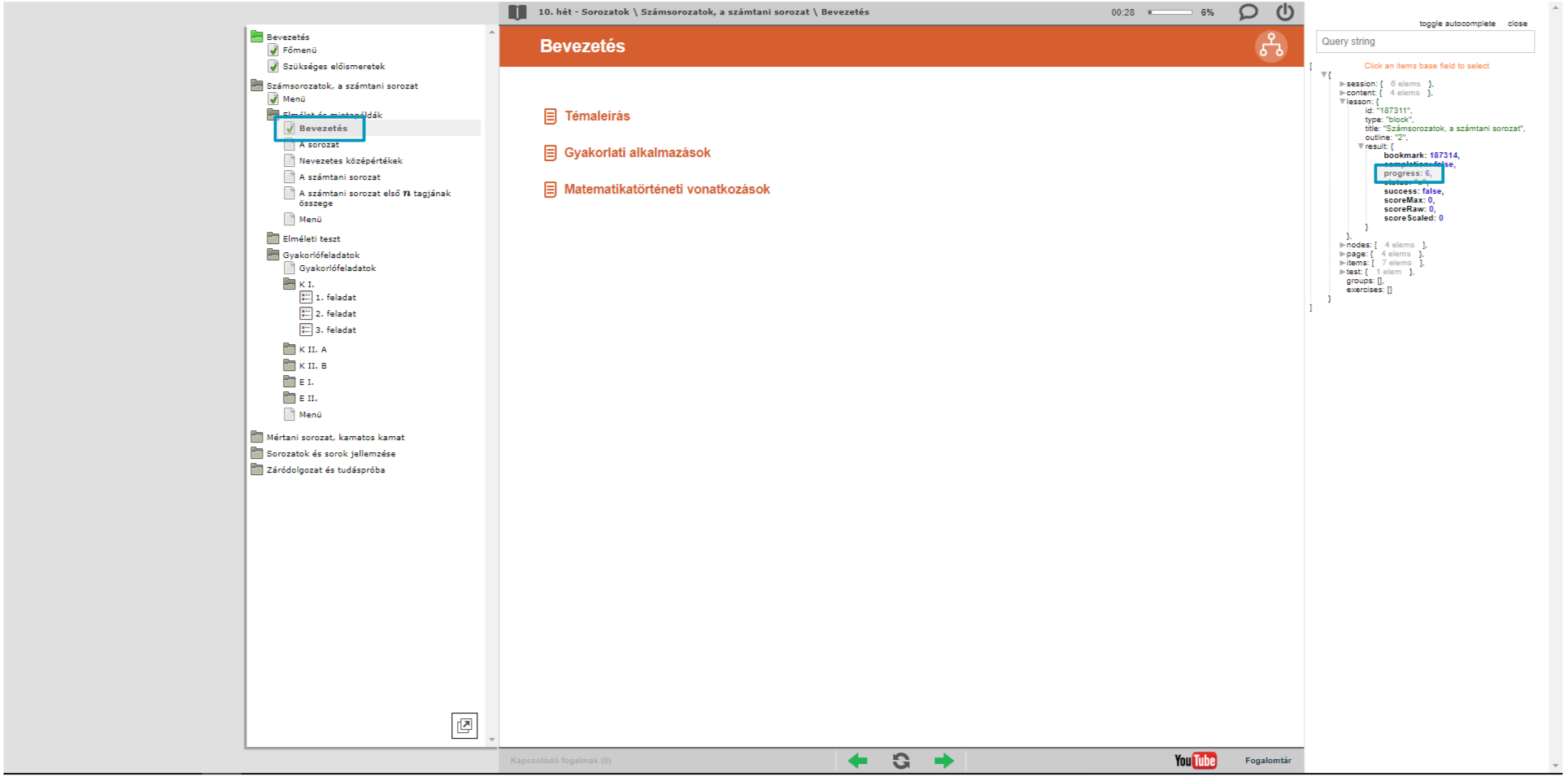Select the checked Szükséges előismeretek item
The height and width of the screenshot is (781, 1568).
tap(333, 67)
